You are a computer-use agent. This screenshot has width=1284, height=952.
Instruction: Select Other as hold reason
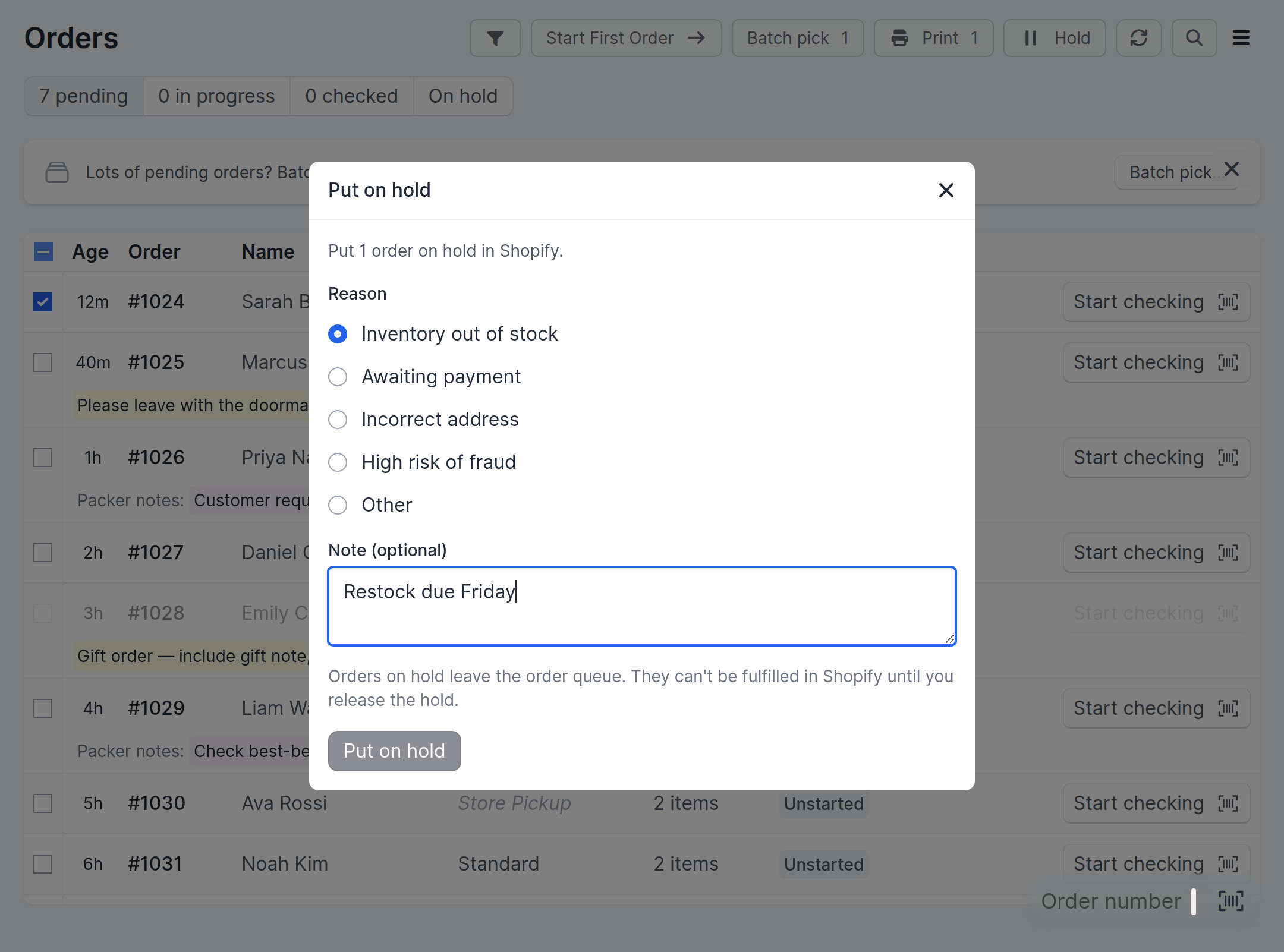point(338,505)
